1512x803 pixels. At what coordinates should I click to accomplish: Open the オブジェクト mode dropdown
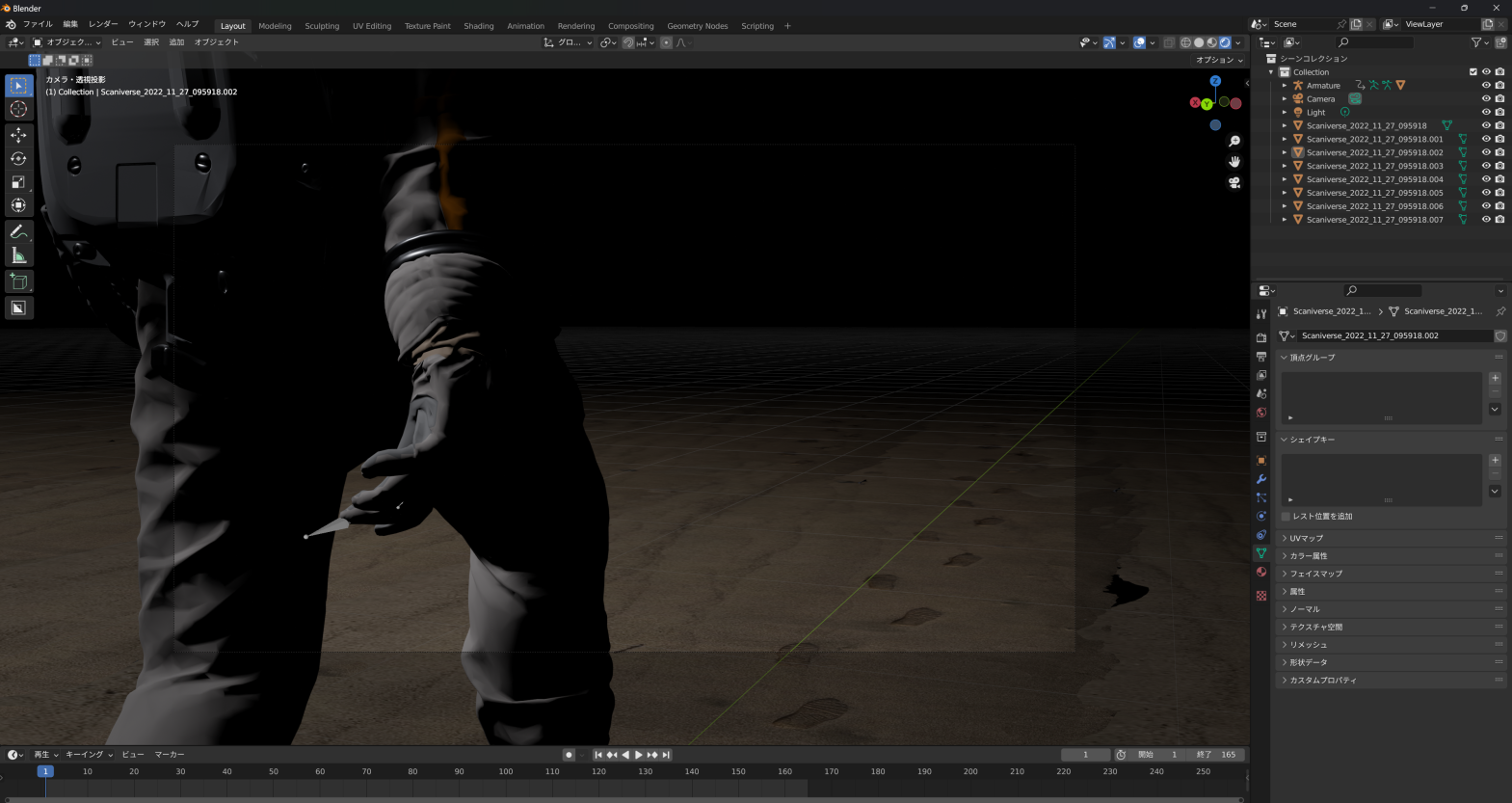(x=66, y=42)
